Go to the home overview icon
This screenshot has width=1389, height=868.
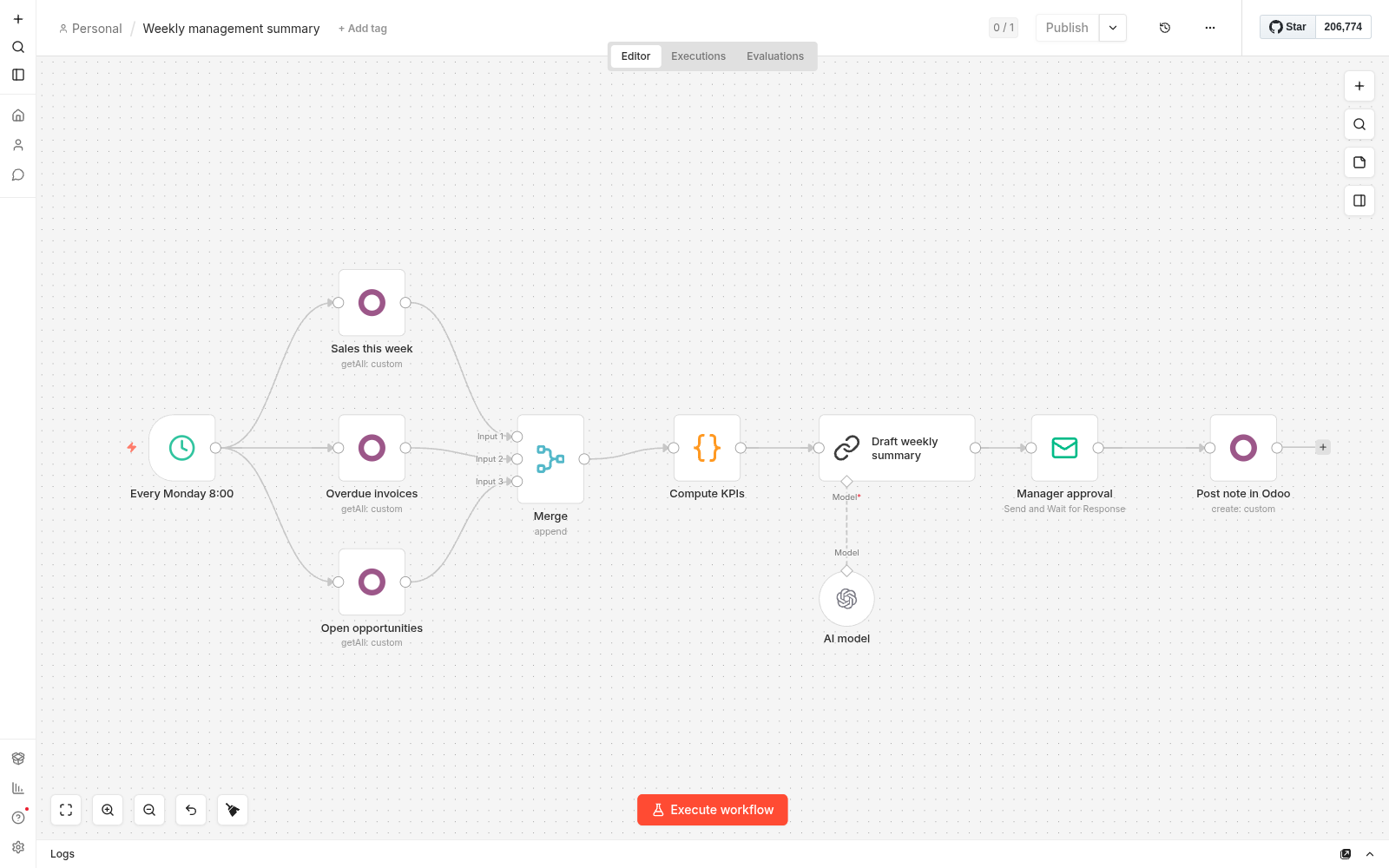point(18,115)
